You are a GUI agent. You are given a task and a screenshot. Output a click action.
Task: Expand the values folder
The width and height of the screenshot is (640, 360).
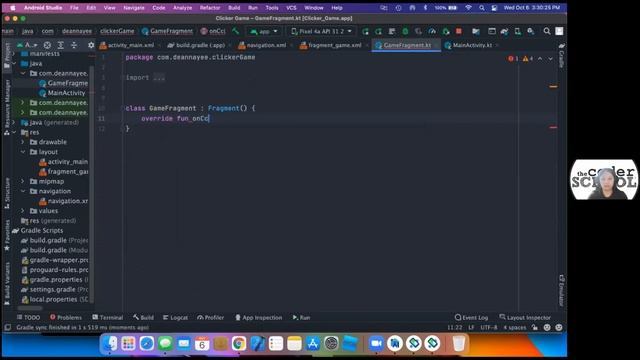pyautogui.click(x=23, y=211)
